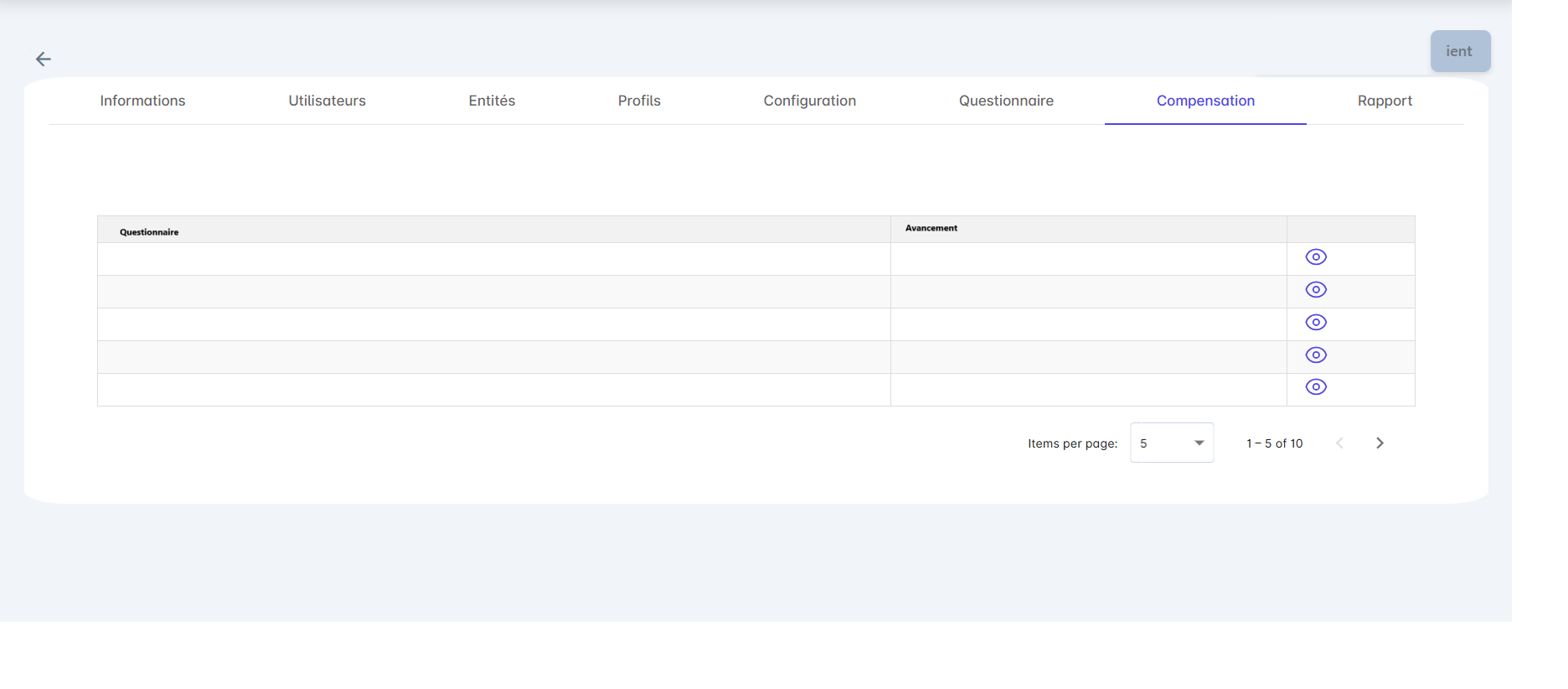Click the Avancement column header
This screenshot has width=1568, height=689.
[x=931, y=228]
